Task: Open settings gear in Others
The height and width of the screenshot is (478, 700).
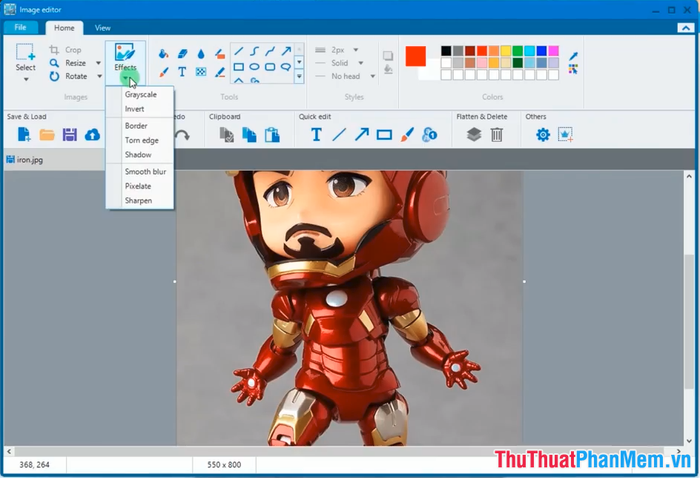Action: point(543,134)
